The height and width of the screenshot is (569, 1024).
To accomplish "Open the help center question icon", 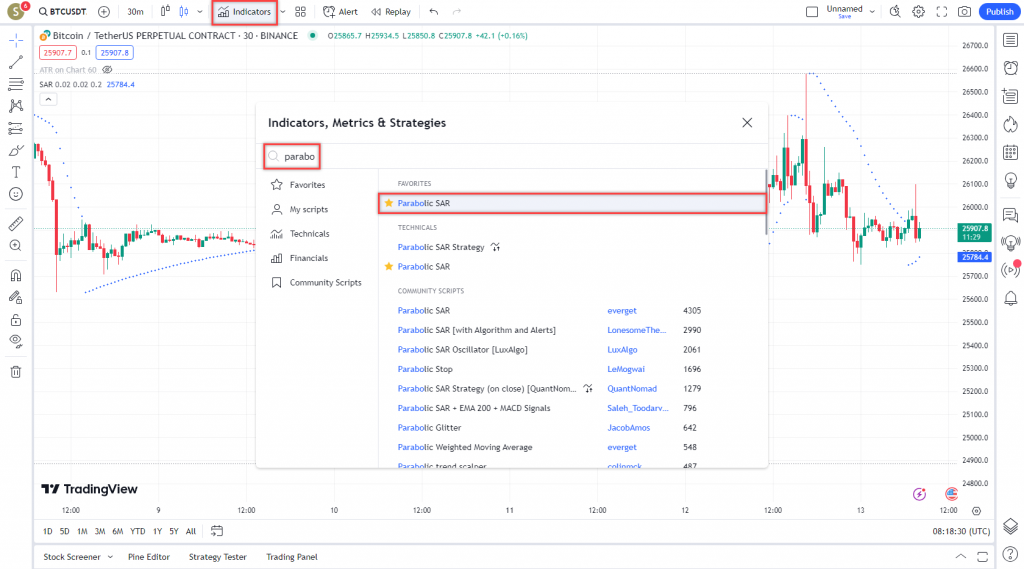I will coord(1010,555).
